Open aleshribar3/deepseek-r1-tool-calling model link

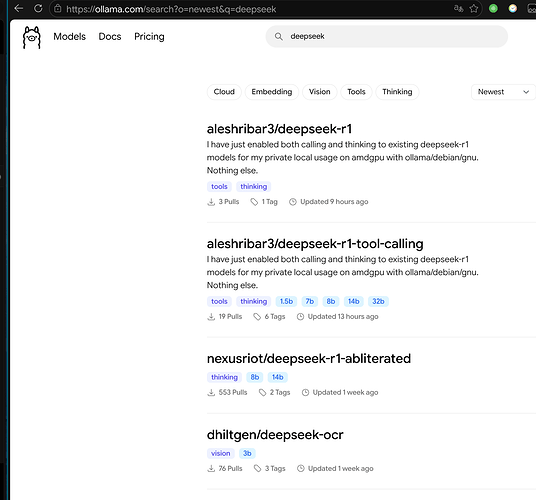315,244
